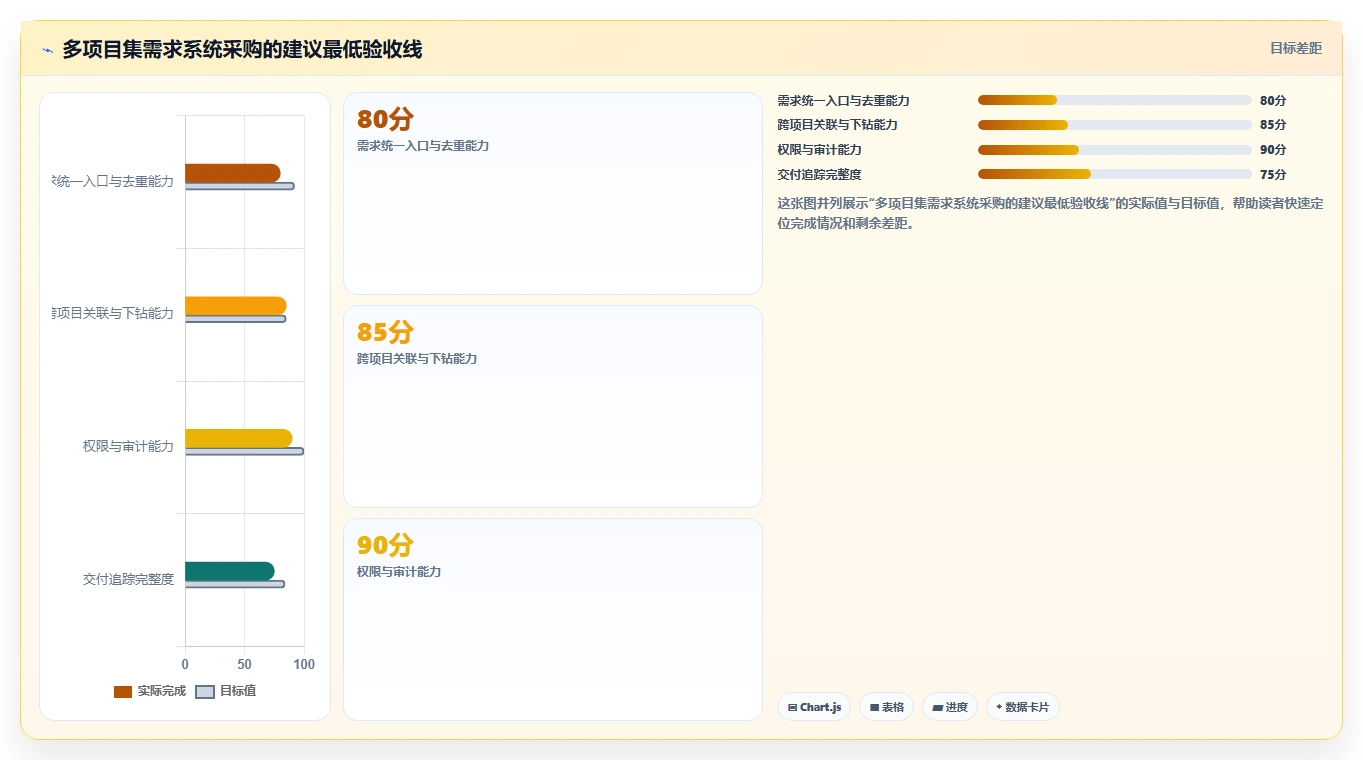The image size is (1363, 760).
Task: Open the Chart.js tag
Action: pos(814,707)
